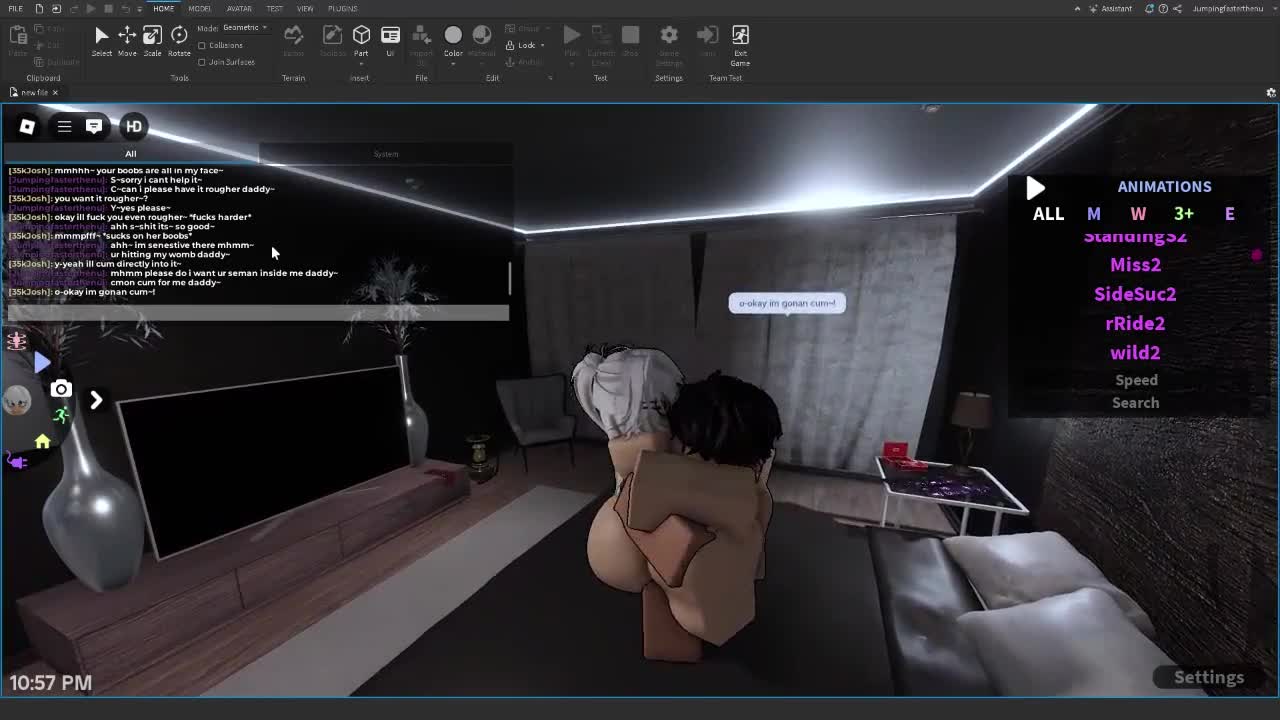Viewport: 1280px width, 720px height.
Task: Click the Exit Game icon
Action: click(x=740, y=40)
